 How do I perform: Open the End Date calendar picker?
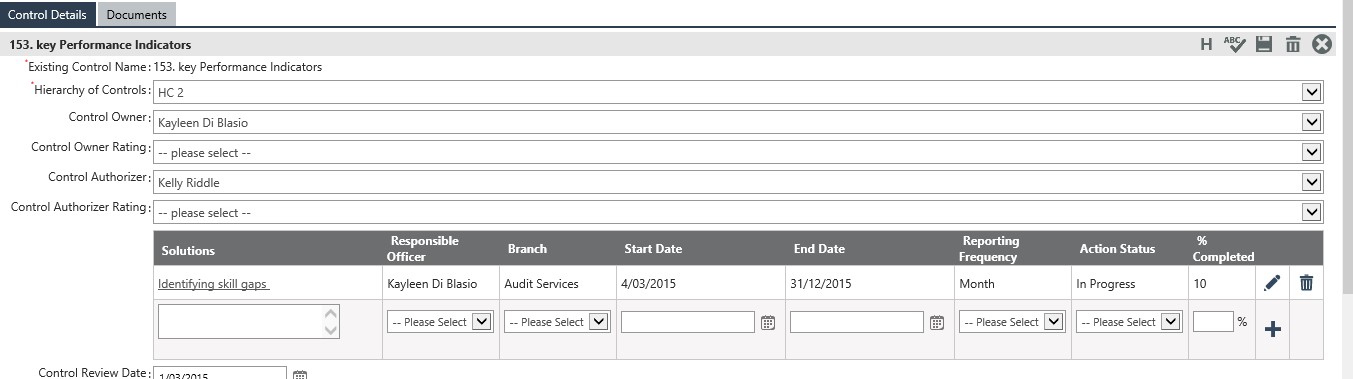[x=937, y=322]
